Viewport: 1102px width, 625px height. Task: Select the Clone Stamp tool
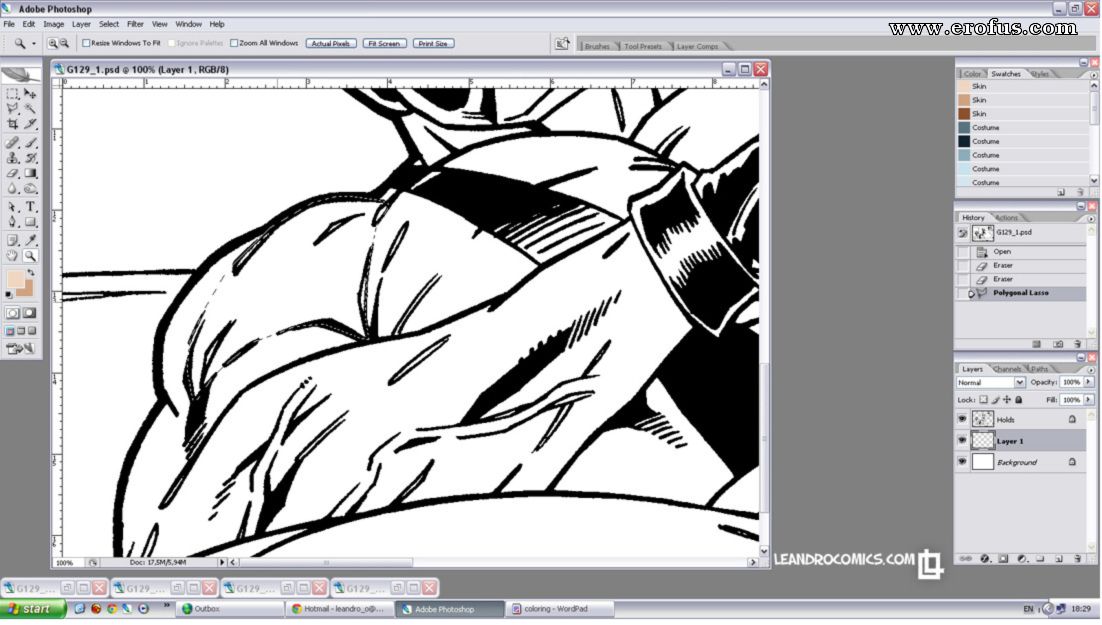12,158
